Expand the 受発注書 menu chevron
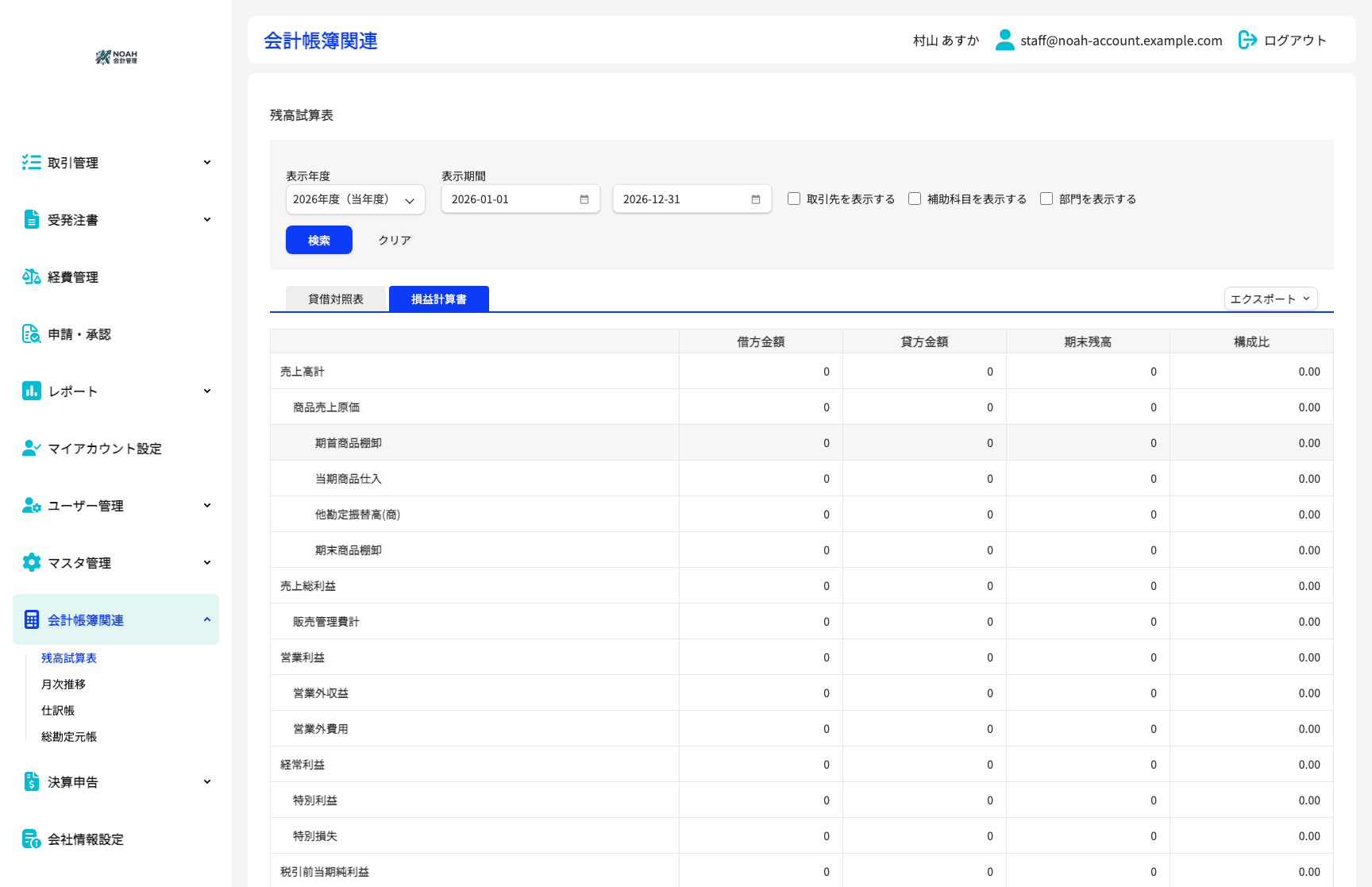1372x887 pixels. [x=207, y=219]
